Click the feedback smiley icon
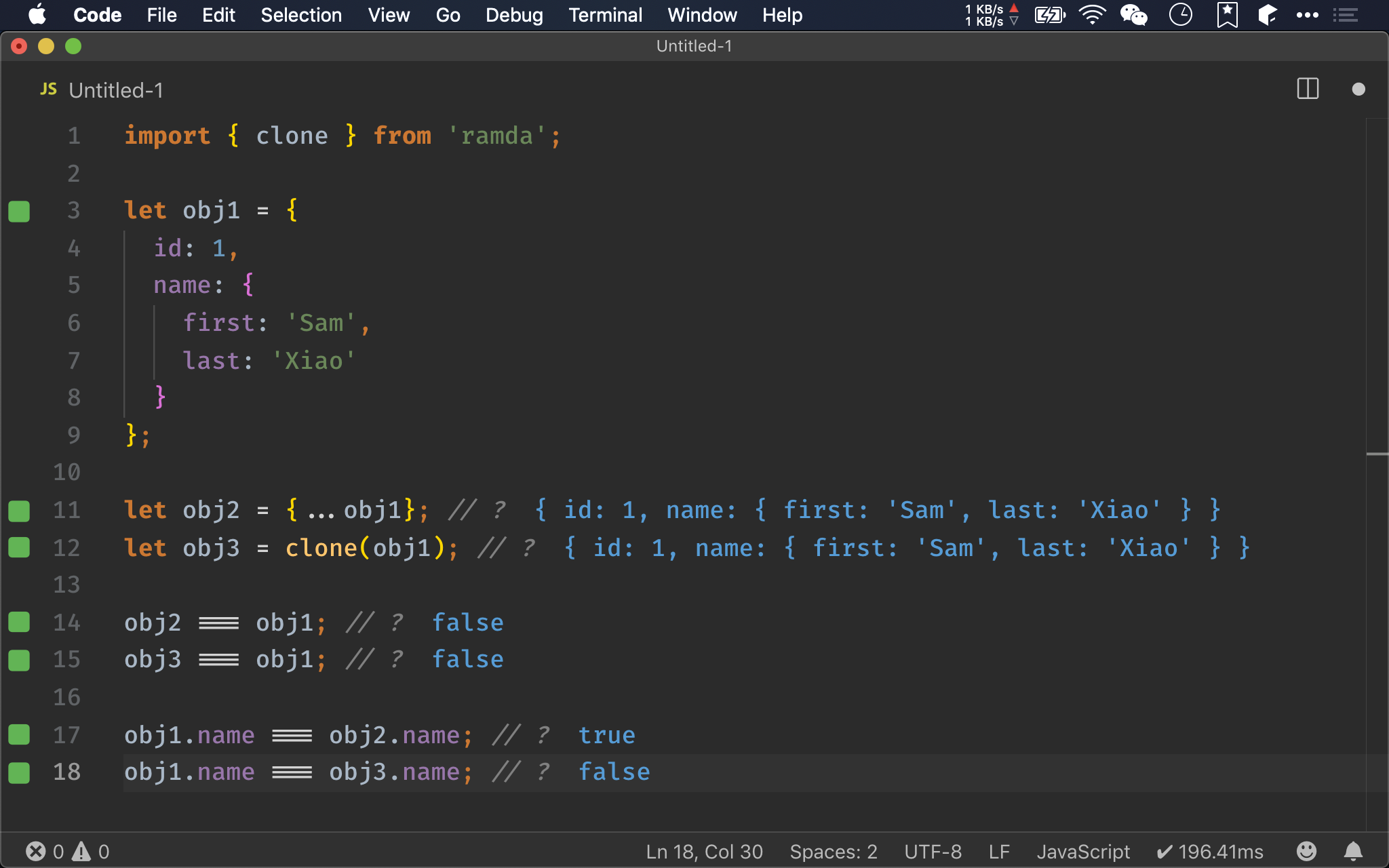 (1306, 851)
